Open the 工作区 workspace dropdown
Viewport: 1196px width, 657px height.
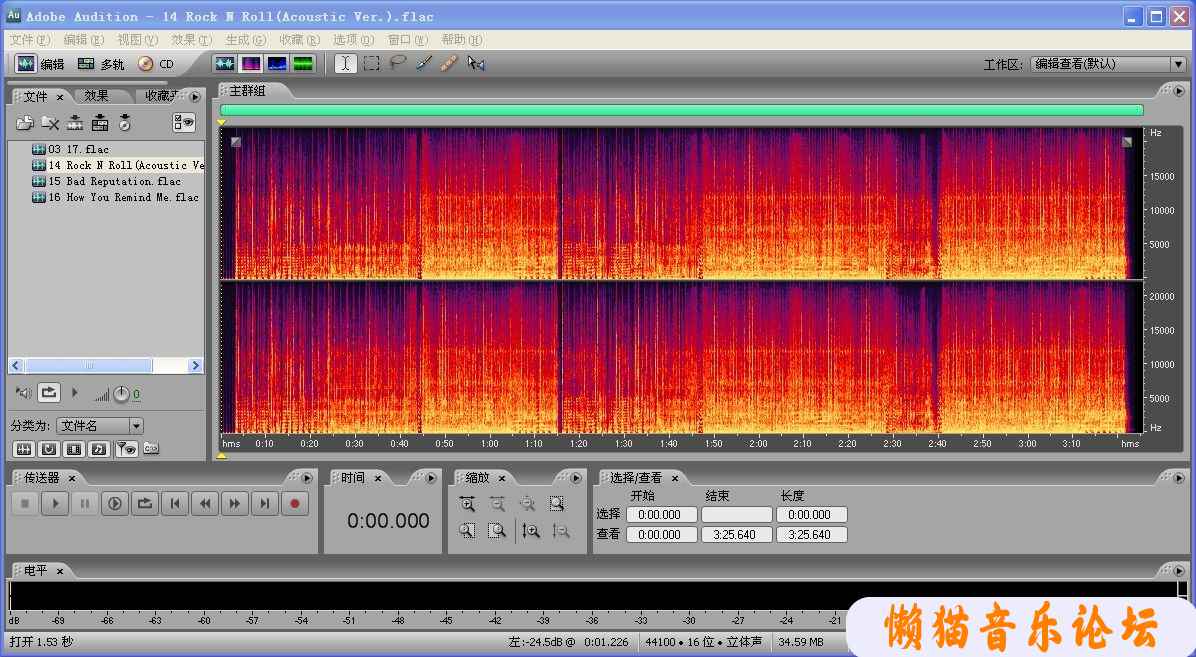coord(1108,64)
